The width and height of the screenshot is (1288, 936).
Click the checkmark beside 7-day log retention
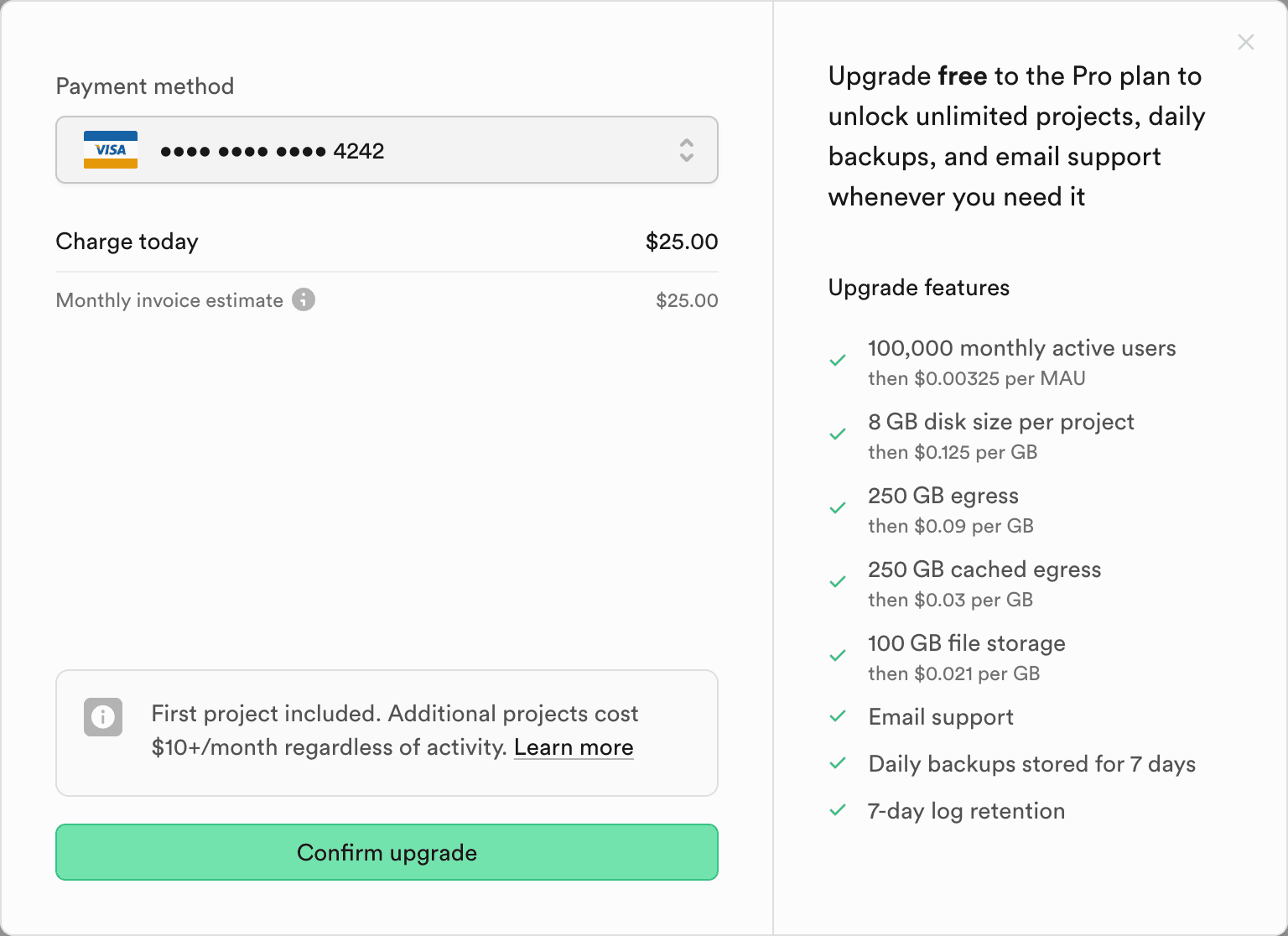838,810
